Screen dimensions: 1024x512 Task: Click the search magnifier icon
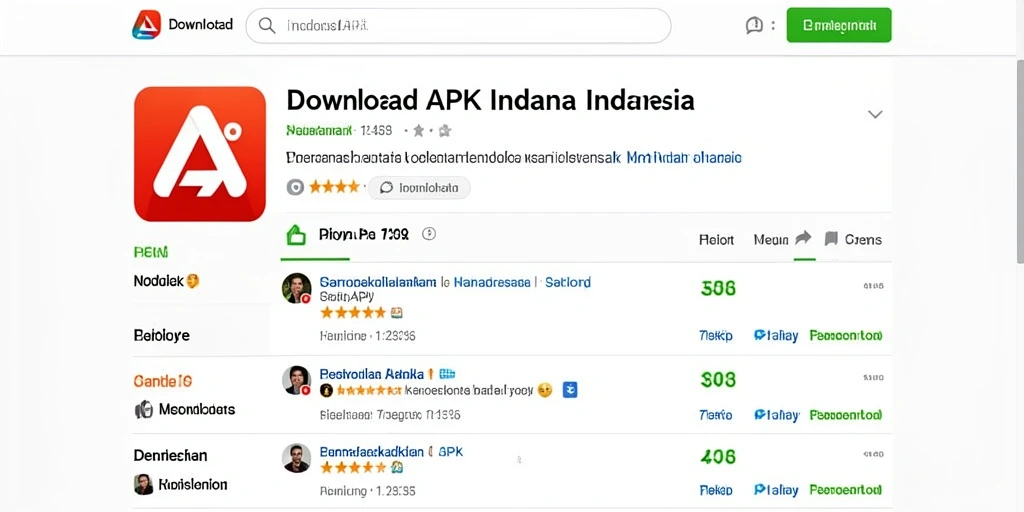[x=266, y=25]
